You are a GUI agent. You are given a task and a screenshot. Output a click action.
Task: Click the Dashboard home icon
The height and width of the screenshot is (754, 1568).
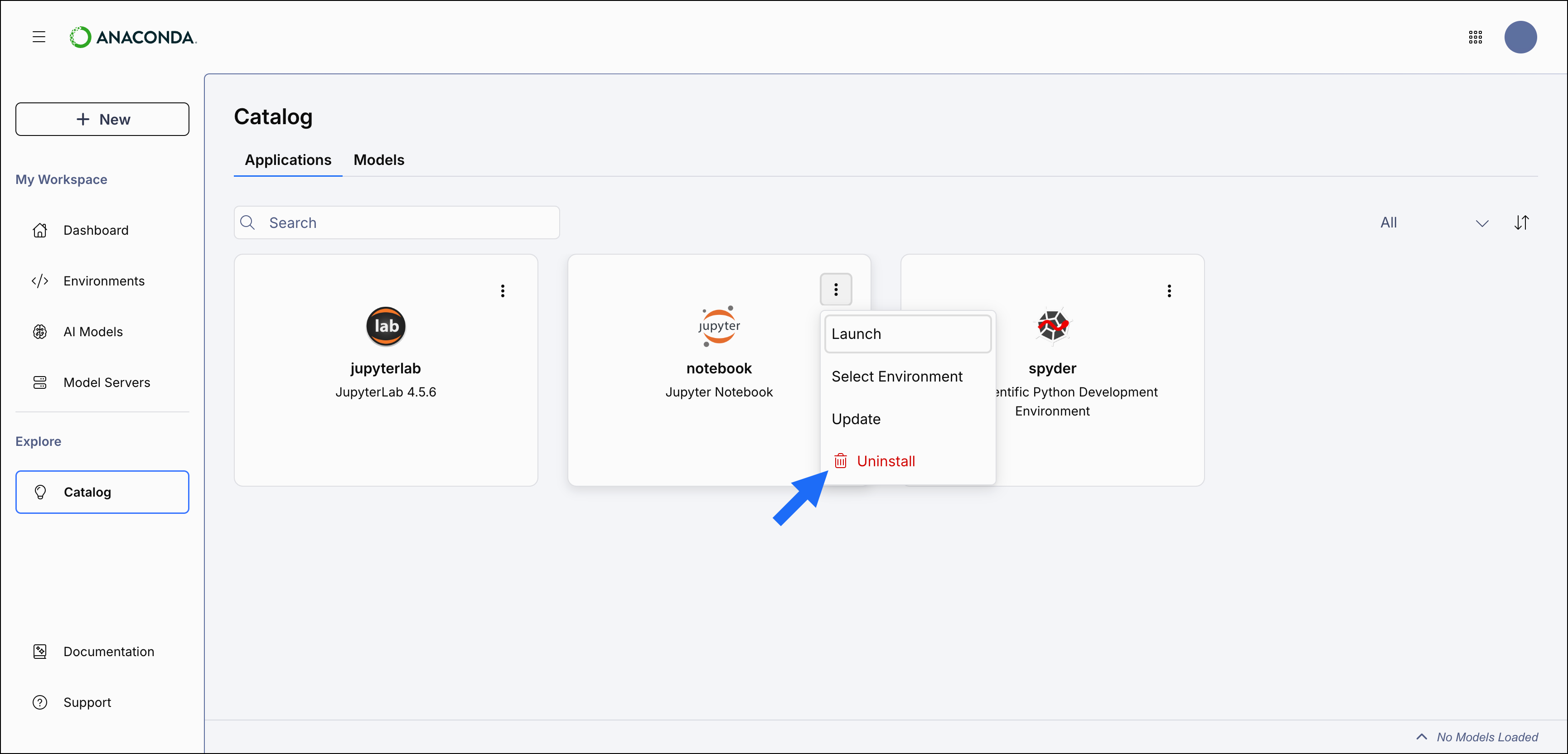(x=40, y=230)
